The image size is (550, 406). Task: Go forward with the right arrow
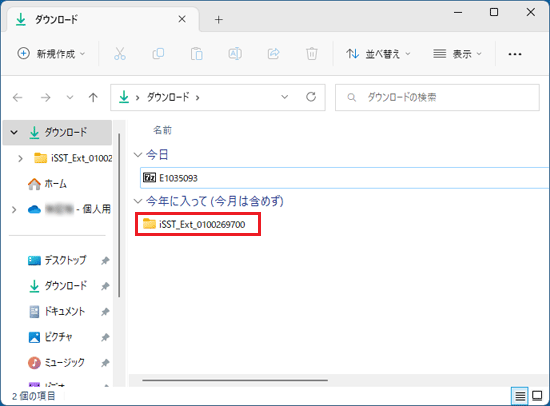point(46,97)
